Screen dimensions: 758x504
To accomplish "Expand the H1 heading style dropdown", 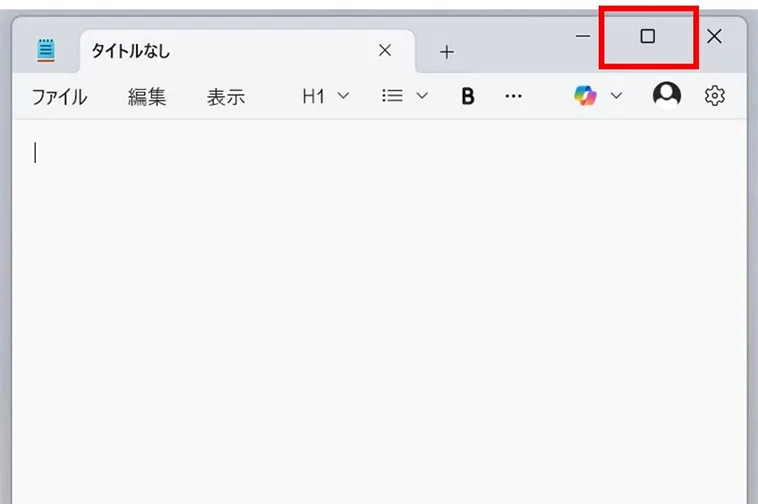I will 343,96.
